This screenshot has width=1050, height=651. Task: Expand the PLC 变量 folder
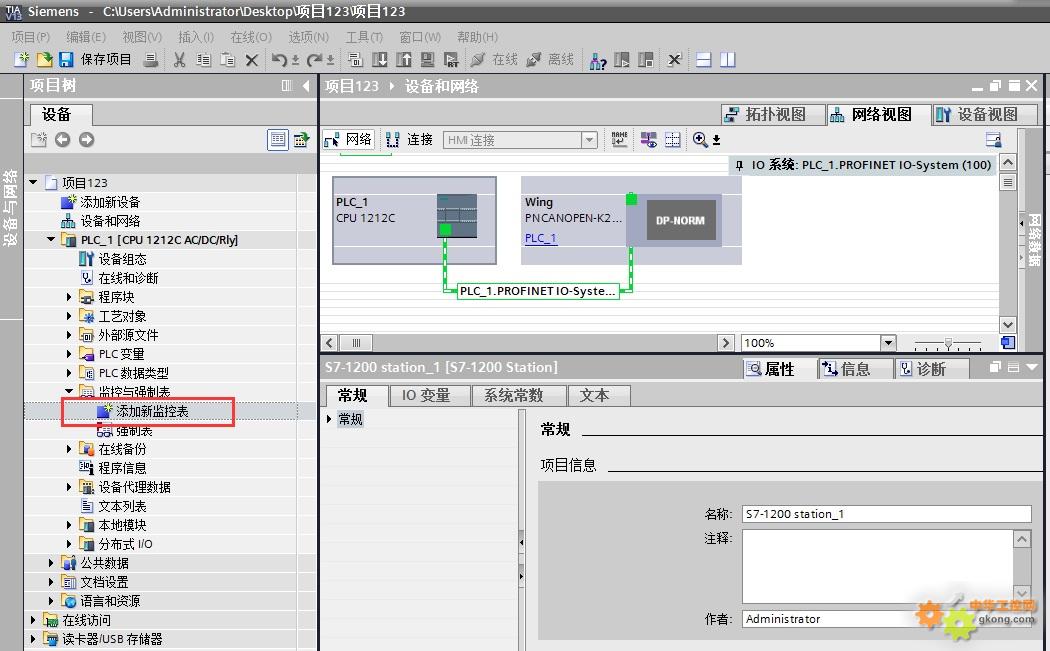(69, 354)
